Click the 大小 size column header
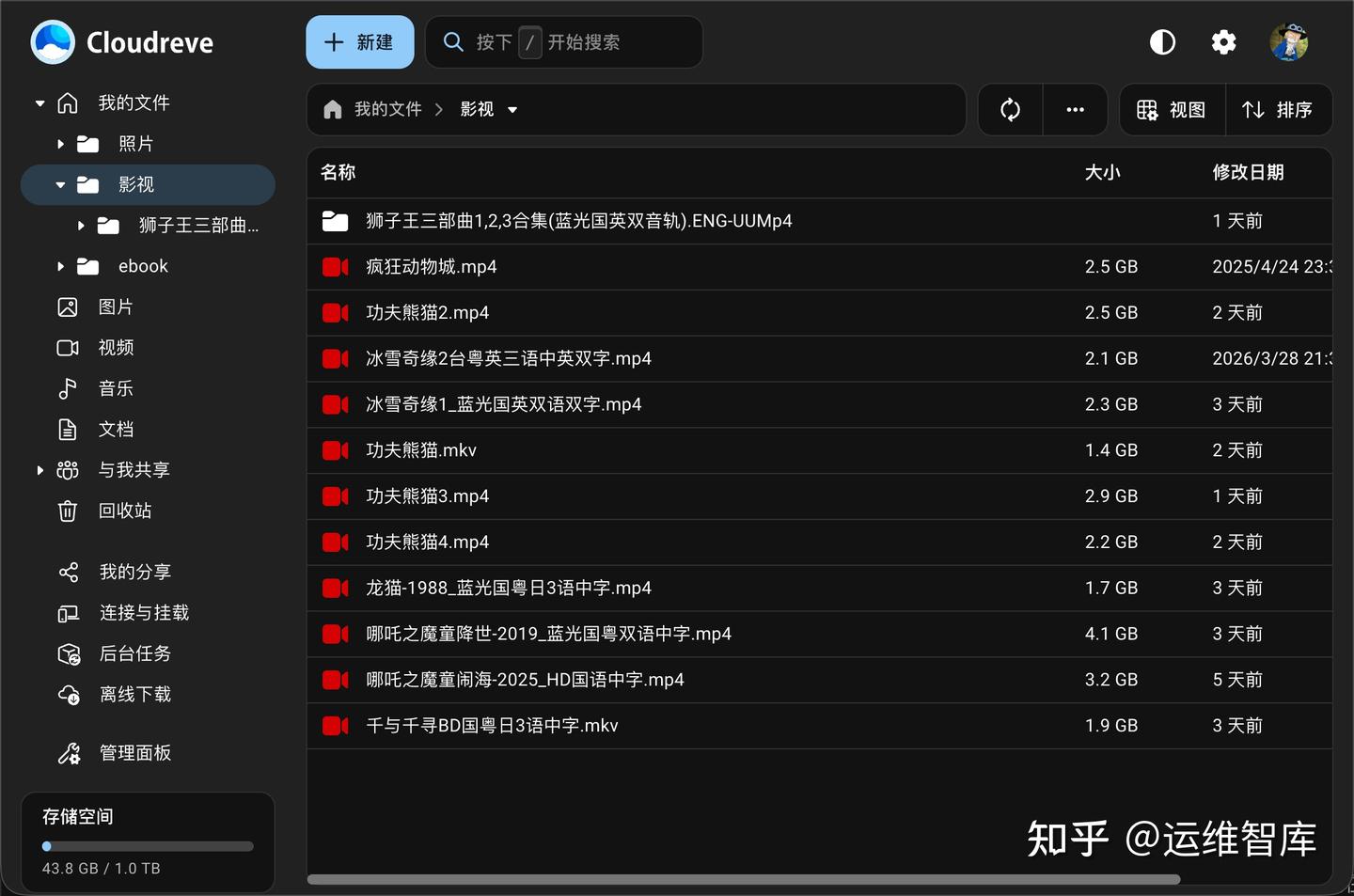Image resolution: width=1354 pixels, height=896 pixels. [x=1103, y=173]
